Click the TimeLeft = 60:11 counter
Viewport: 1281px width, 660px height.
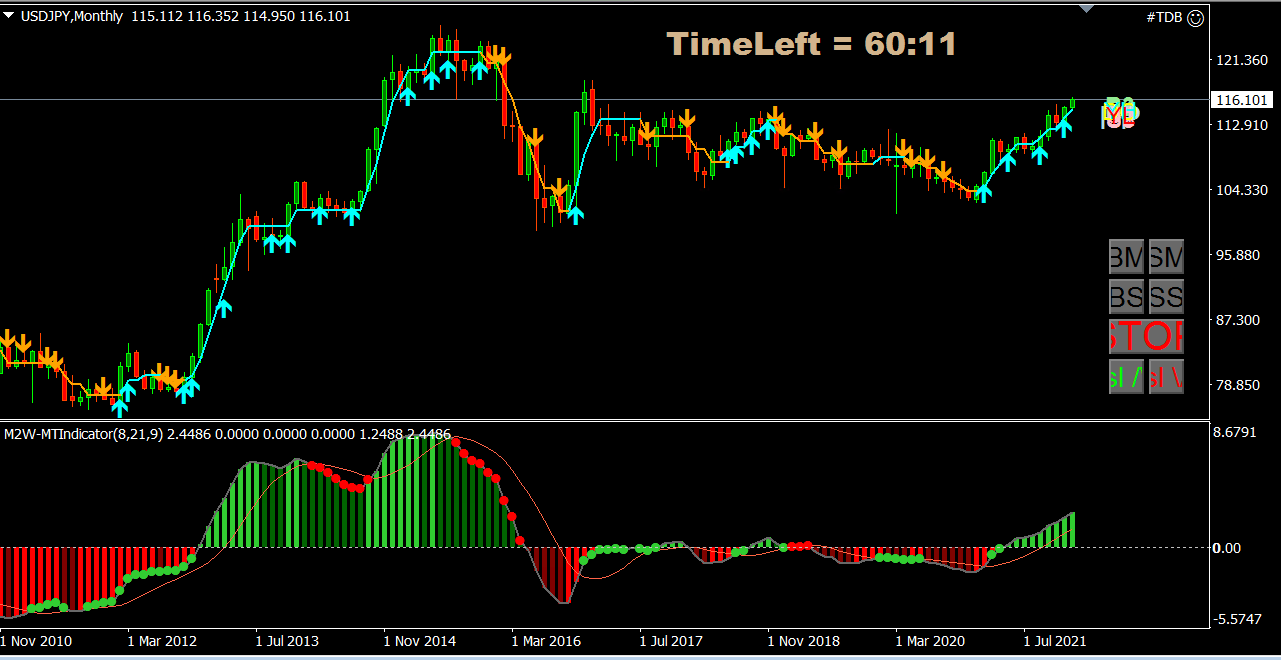pyautogui.click(x=812, y=44)
